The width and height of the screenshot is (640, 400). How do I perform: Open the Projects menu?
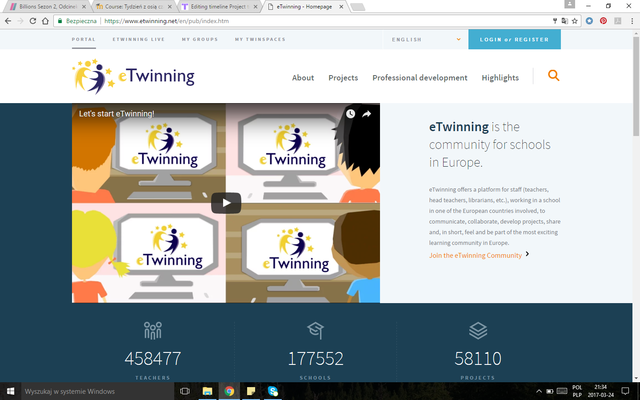coord(343,78)
